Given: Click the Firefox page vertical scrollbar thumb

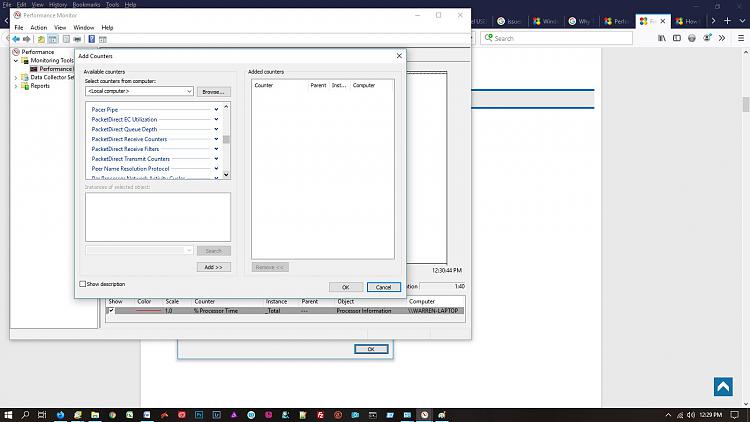Looking at the screenshot, I should (x=746, y=104).
